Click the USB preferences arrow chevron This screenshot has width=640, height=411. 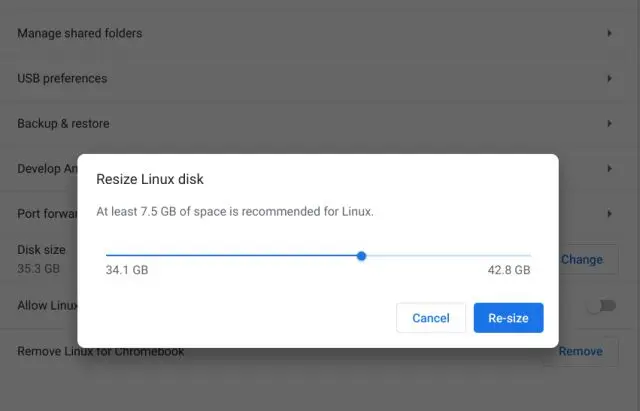[609, 78]
